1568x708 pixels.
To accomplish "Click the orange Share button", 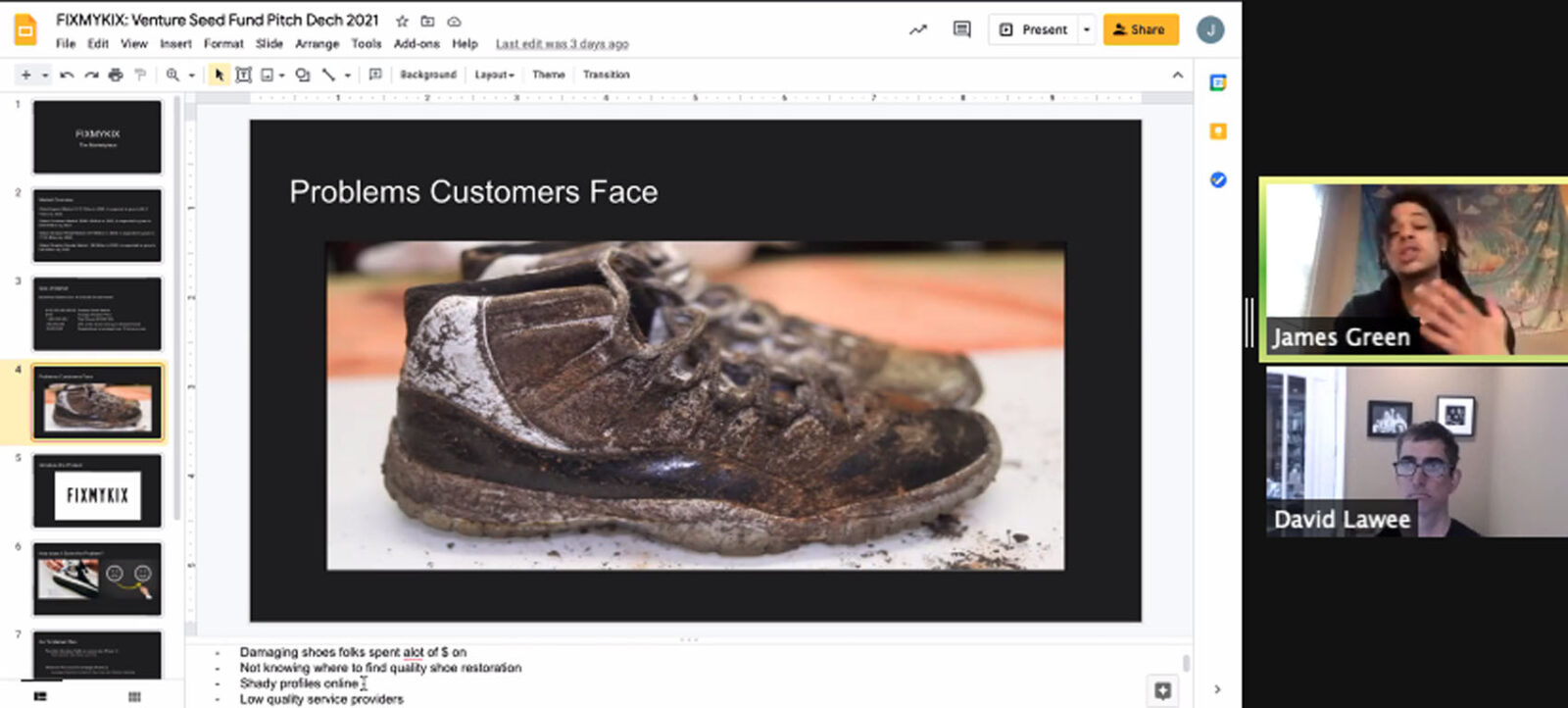I will tap(1141, 29).
